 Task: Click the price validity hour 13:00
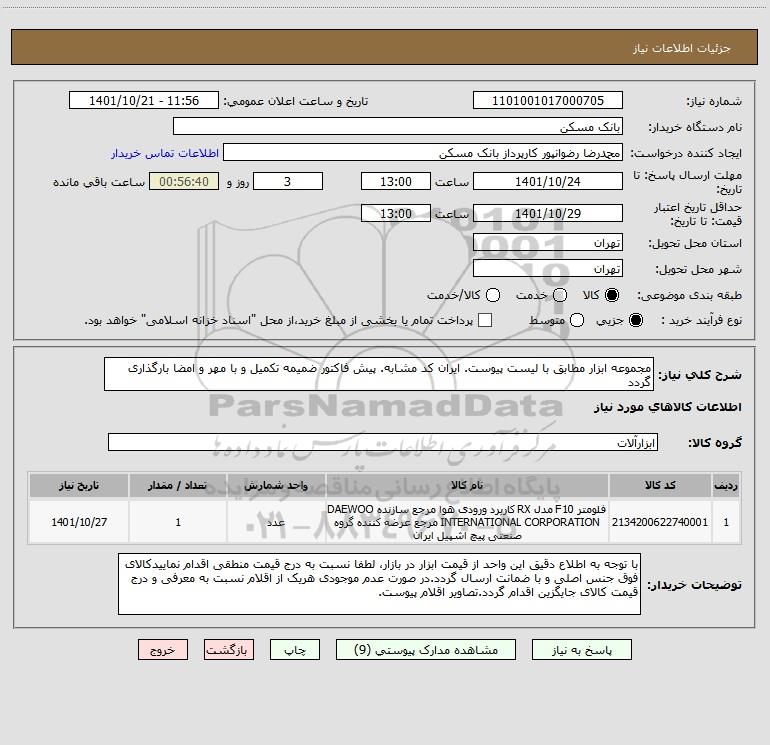(x=396, y=213)
